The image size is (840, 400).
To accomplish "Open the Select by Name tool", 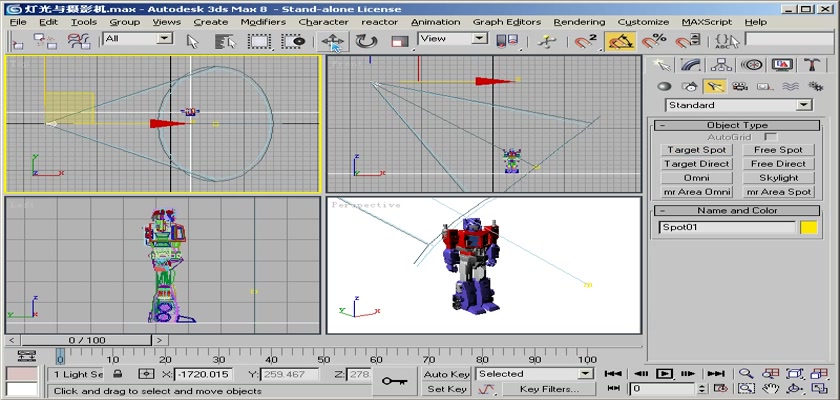I will (226, 41).
